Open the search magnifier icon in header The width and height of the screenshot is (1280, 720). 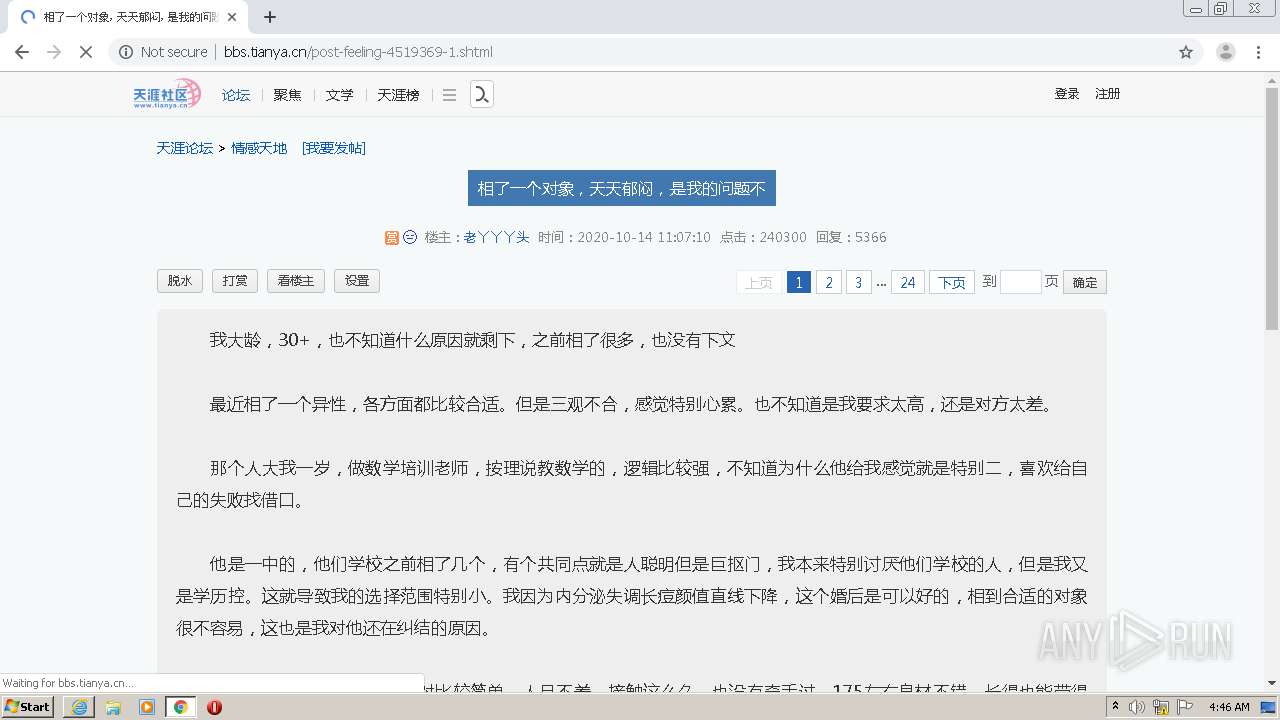tap(482, 94)
